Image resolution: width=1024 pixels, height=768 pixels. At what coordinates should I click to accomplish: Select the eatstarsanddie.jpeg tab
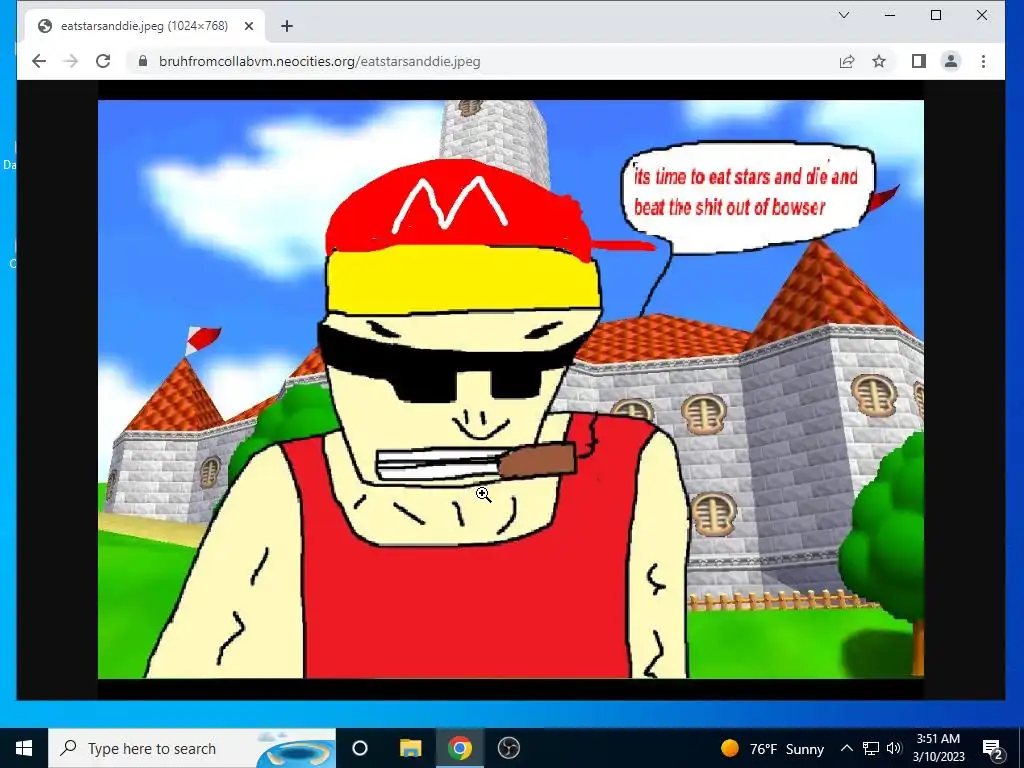[x=146, y=26]
